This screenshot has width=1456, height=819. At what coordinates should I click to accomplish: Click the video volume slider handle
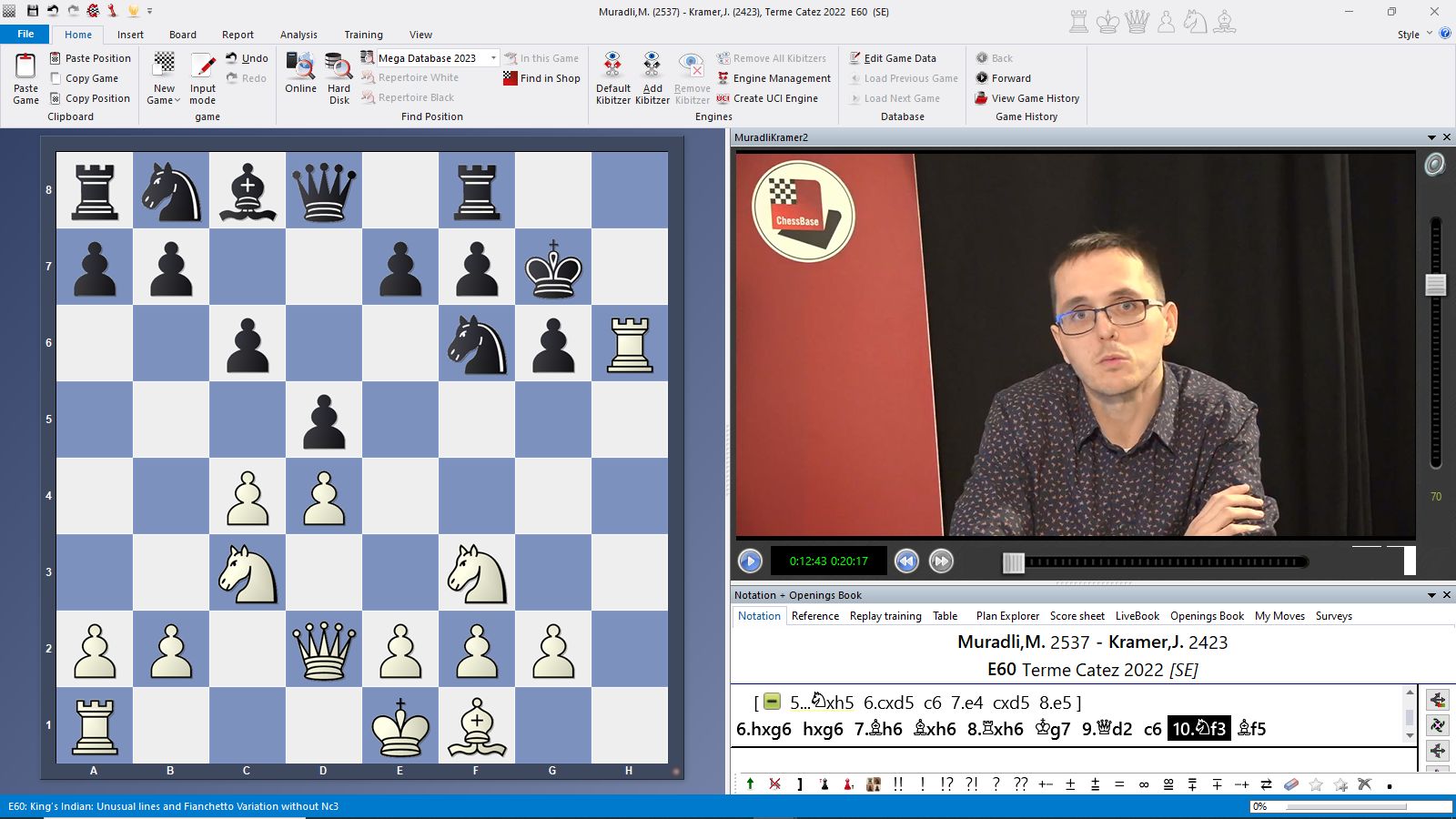(1436, 285)
